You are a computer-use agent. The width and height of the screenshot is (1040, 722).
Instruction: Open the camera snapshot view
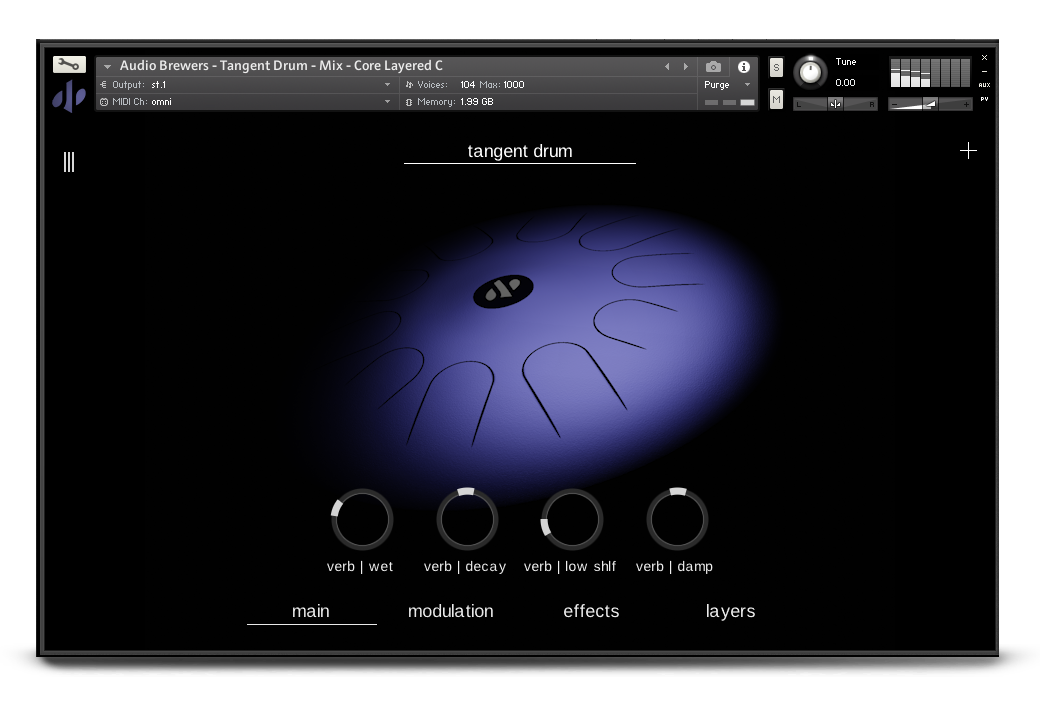(713, 67)
